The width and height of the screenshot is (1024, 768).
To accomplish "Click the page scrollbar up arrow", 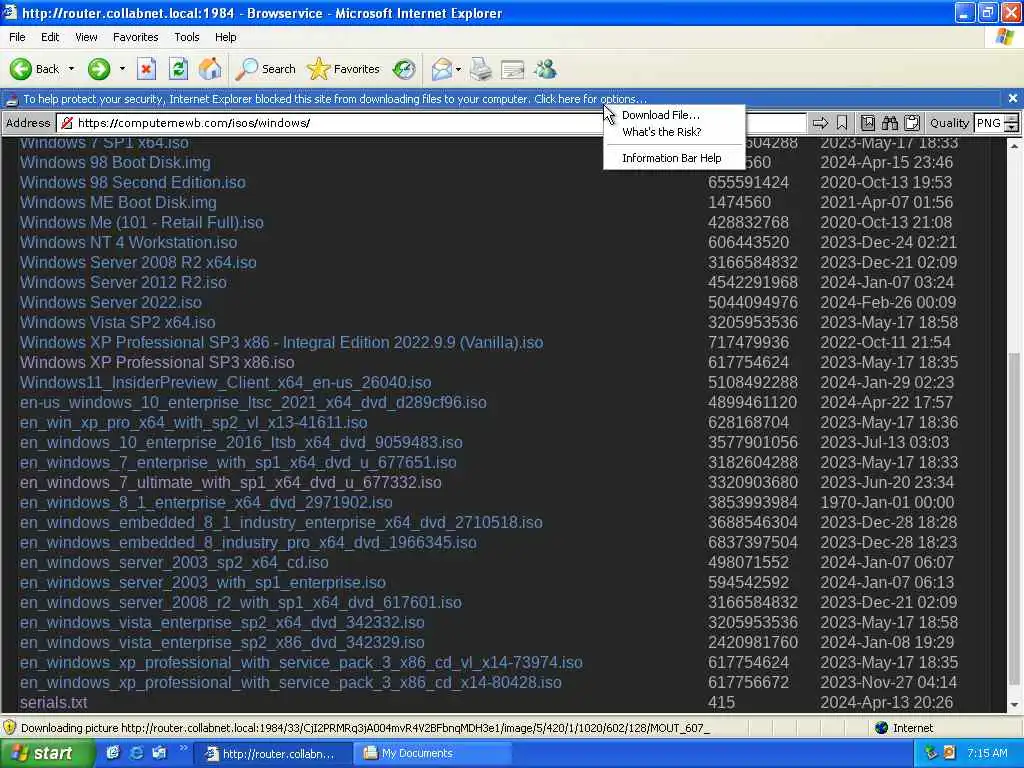I will click(x=1014, y=146).
